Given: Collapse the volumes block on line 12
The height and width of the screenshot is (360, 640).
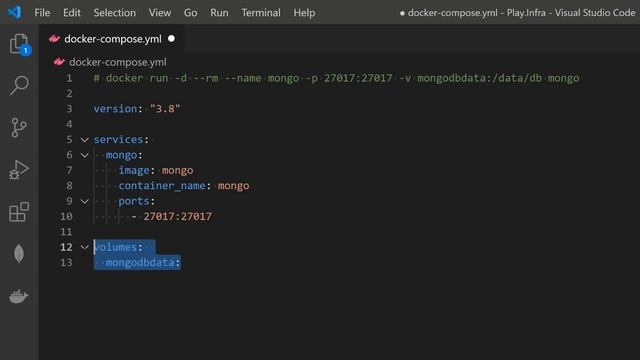Looking at the screenshot, I should click(84, 247).
